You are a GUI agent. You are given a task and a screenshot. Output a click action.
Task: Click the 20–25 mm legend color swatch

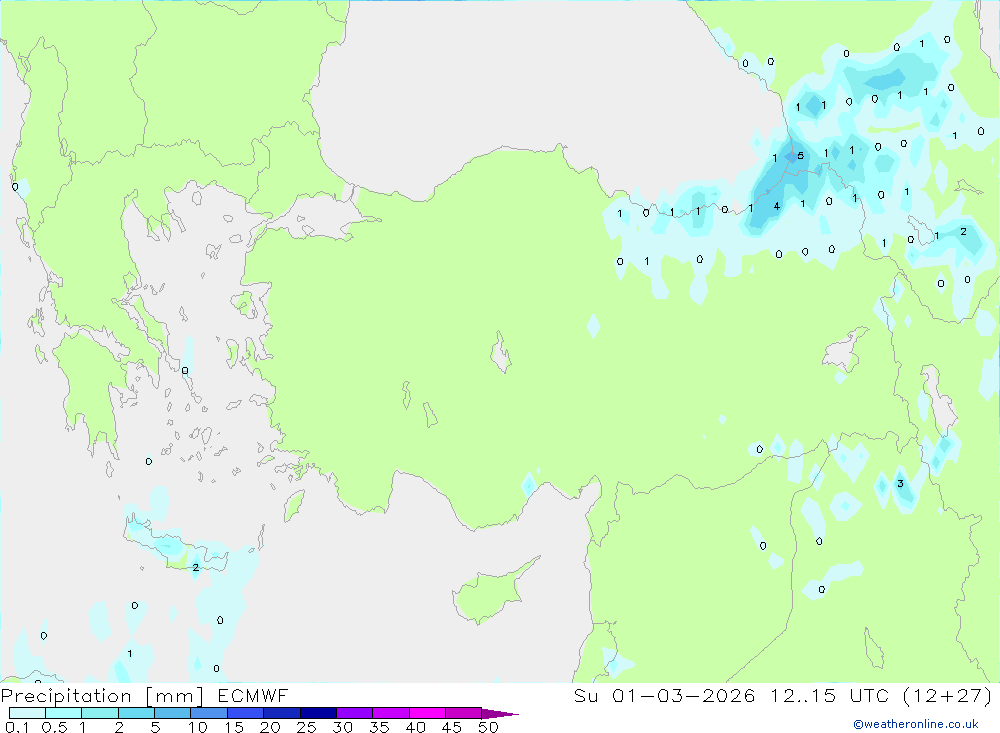pos(282,713)
